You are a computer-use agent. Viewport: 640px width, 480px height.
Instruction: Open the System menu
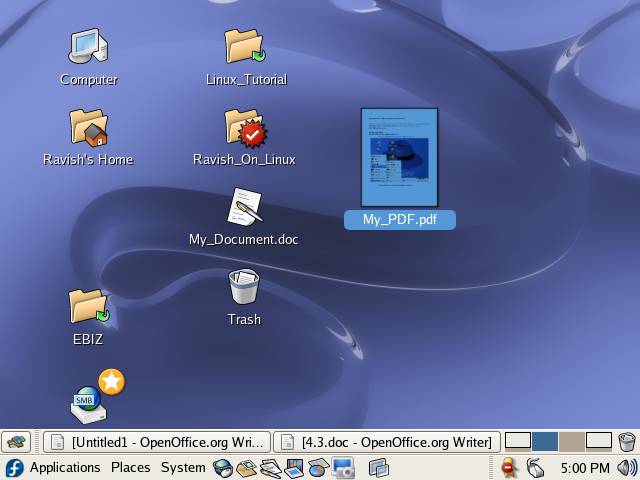[183, 467]
